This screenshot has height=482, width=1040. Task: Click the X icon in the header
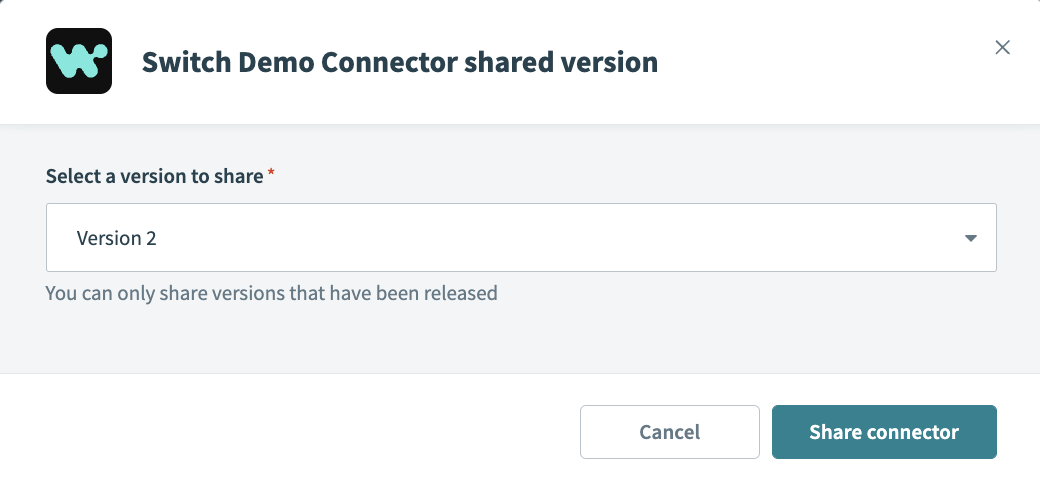tap(1002, 47)
